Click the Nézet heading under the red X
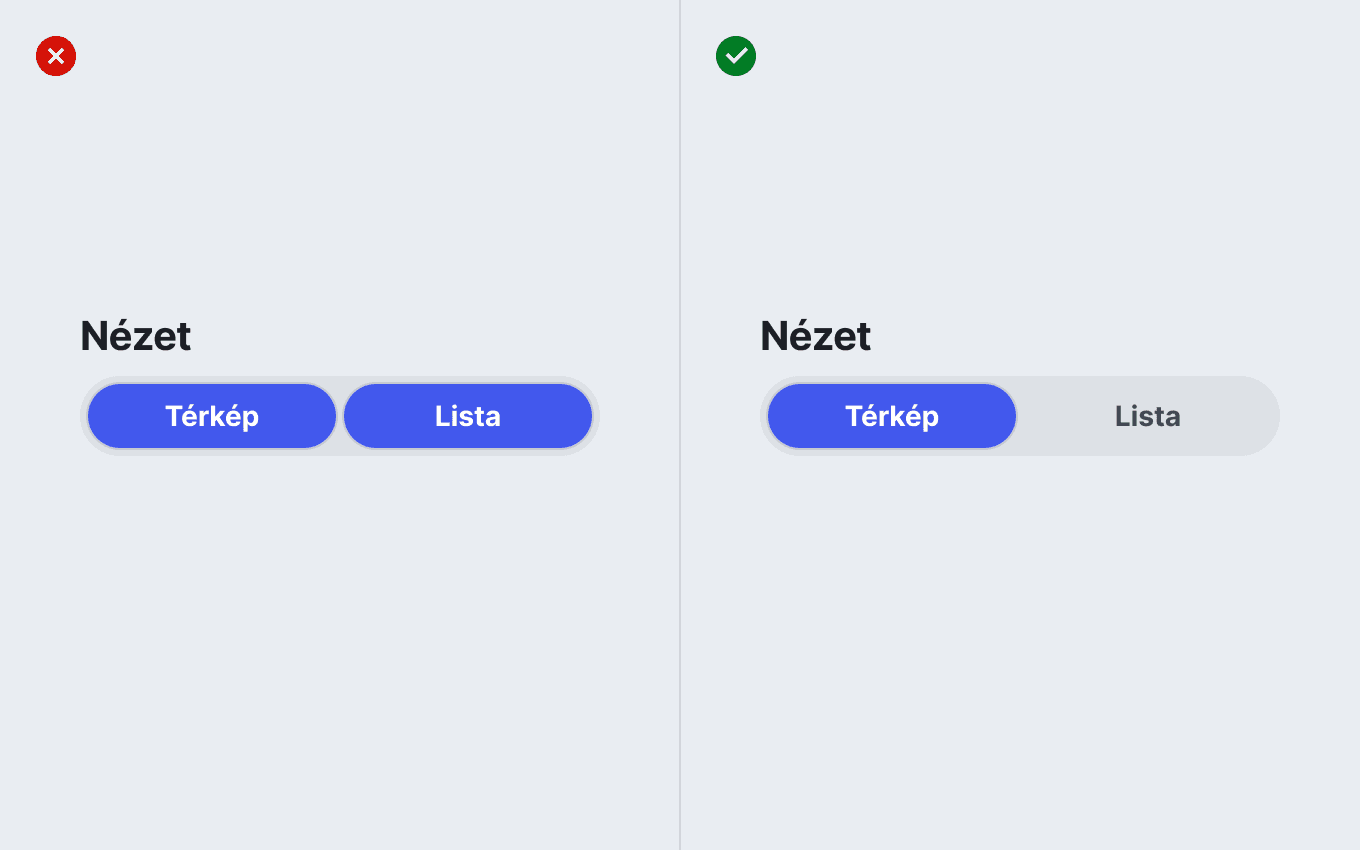The width and height of the screenshot is (1360, 850). (x=136, y=336)
